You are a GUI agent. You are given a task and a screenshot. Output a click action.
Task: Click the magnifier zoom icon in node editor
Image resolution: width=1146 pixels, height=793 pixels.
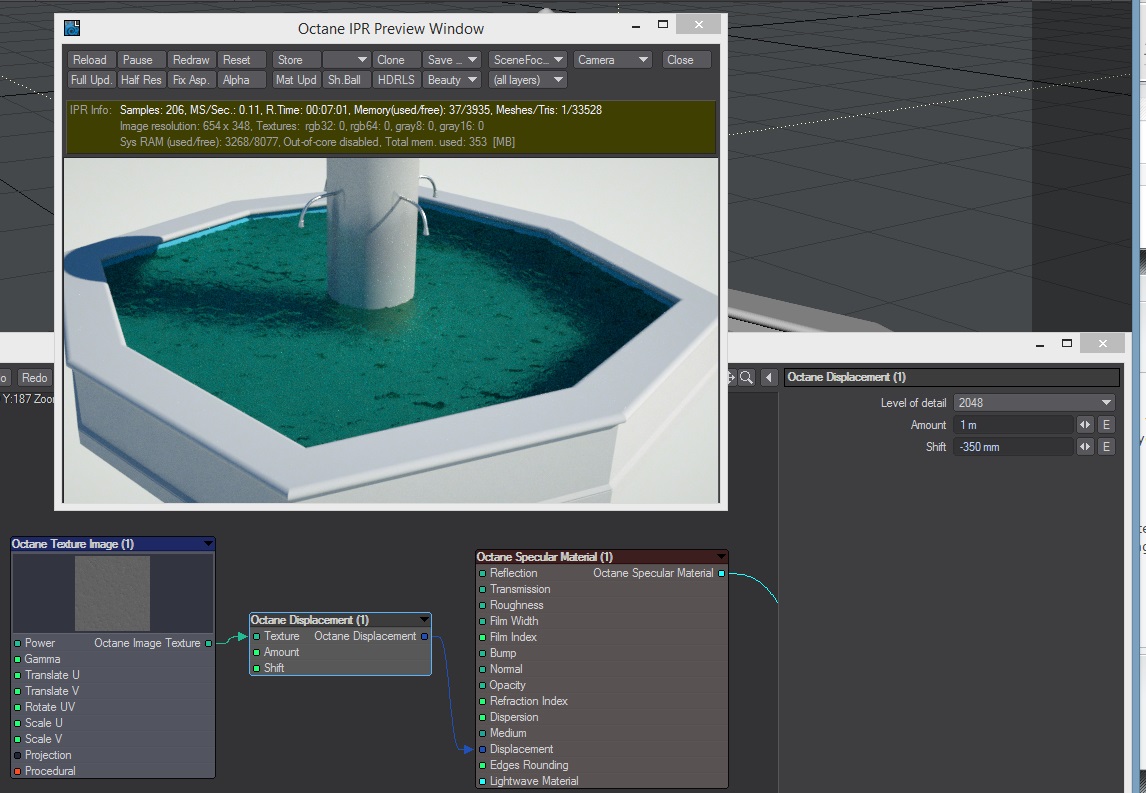(746, 377)
